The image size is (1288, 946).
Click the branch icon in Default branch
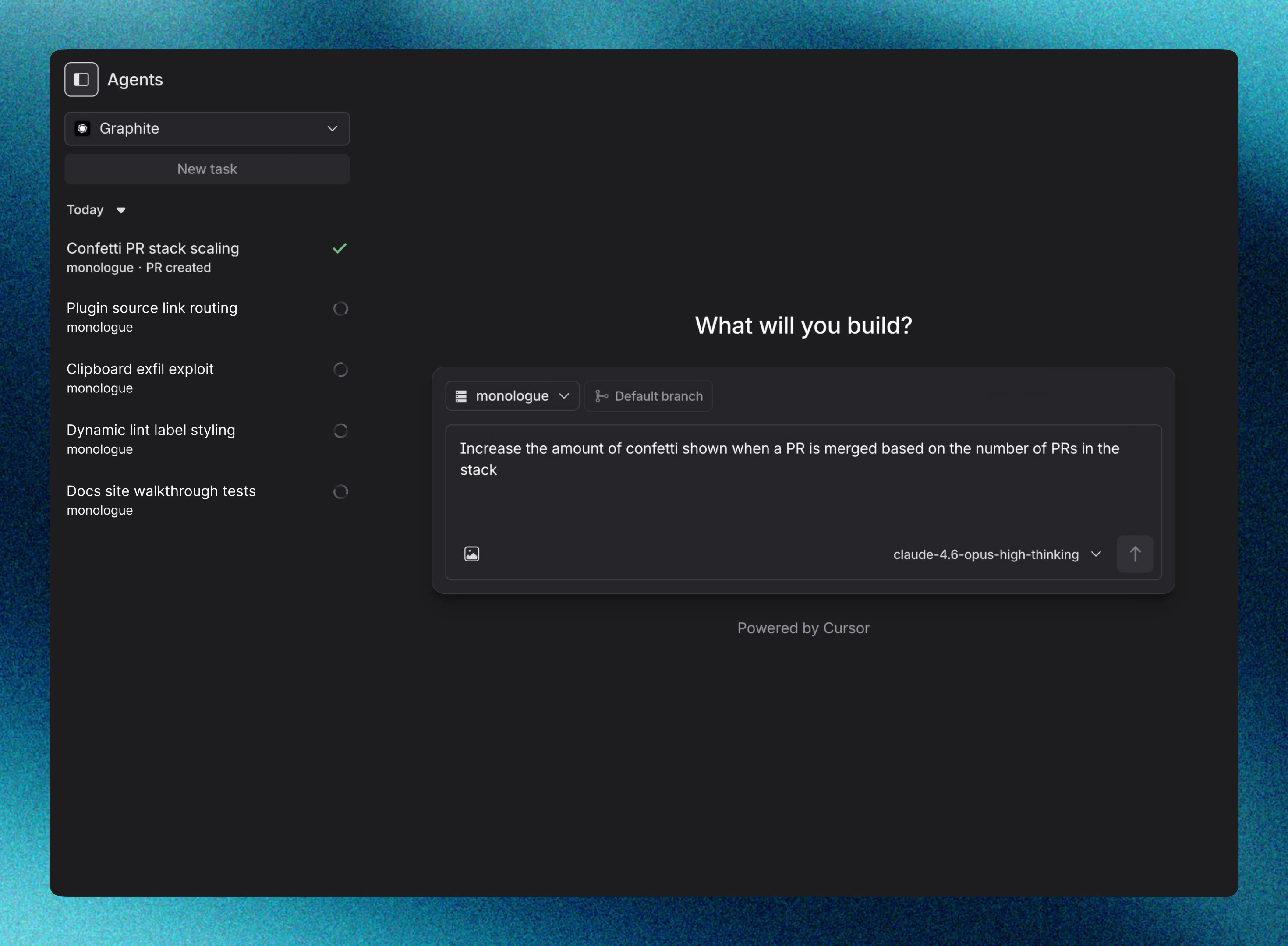(x=602, y=396)
